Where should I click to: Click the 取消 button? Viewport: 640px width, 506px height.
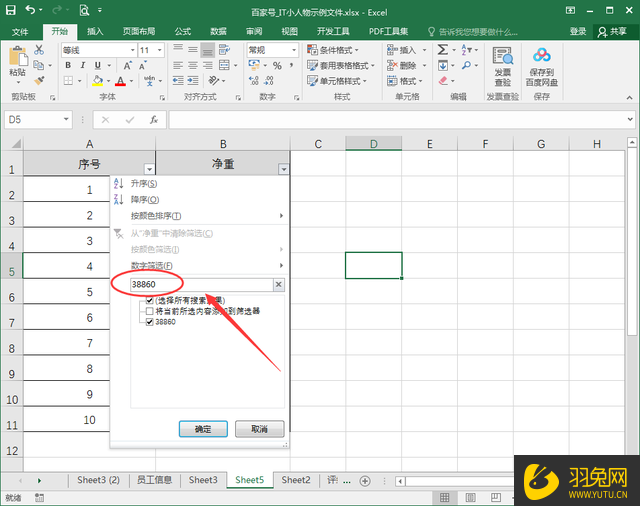point(260,429)
